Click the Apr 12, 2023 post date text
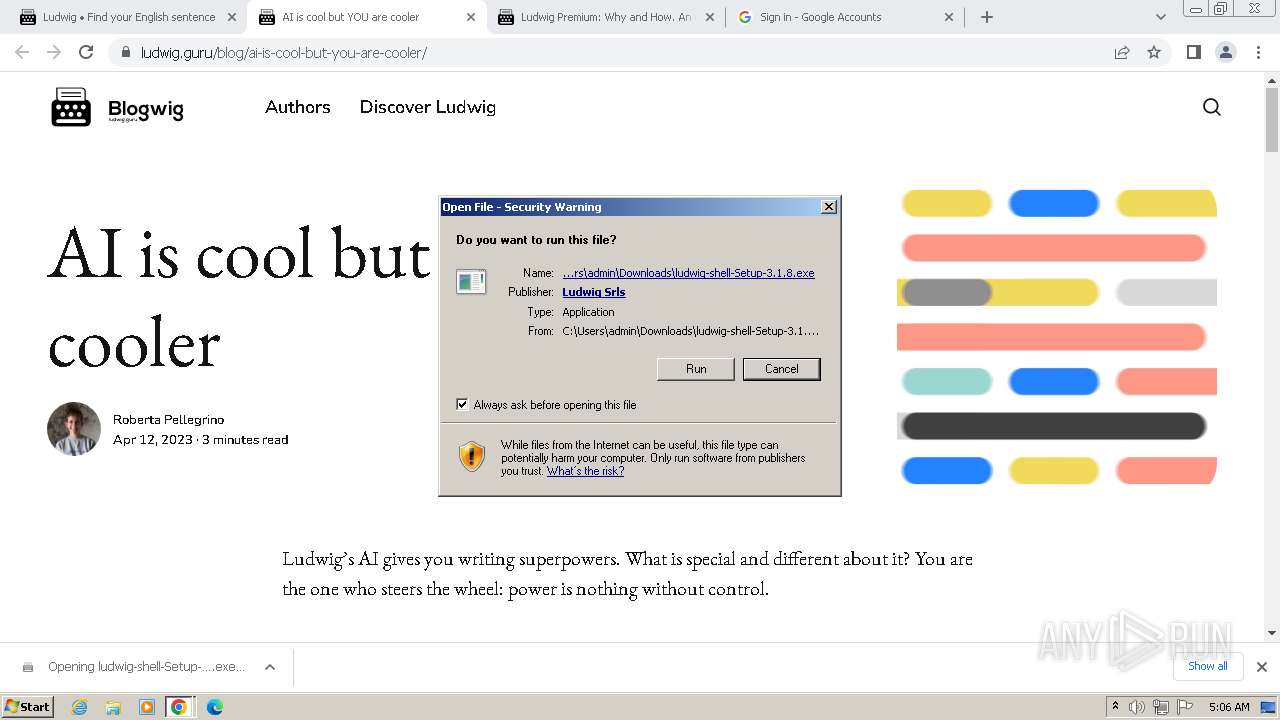 pos(152,439)
